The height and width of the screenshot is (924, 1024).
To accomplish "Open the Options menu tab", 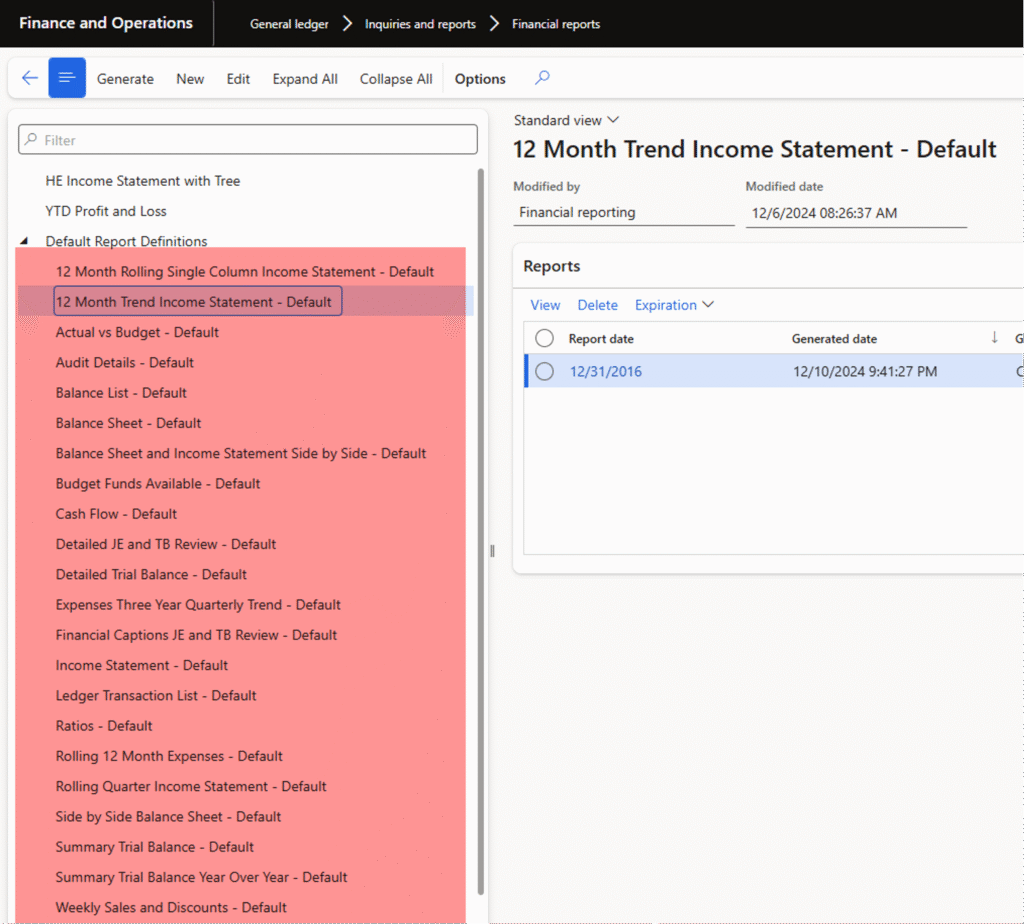I will (x=480, y=79).
